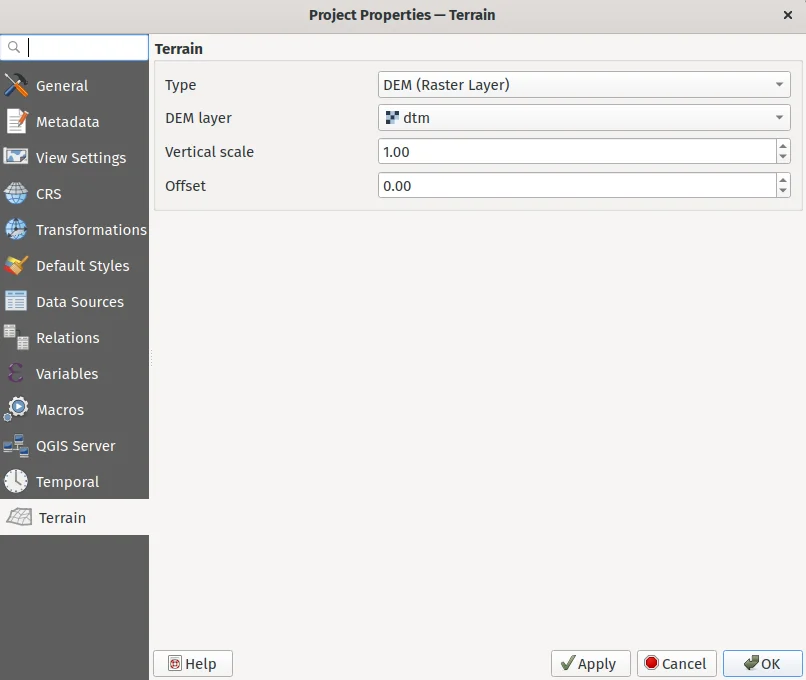Decrease Offset value with down arrow
This screenshot has width=806, height=680.
click(783, 191)
